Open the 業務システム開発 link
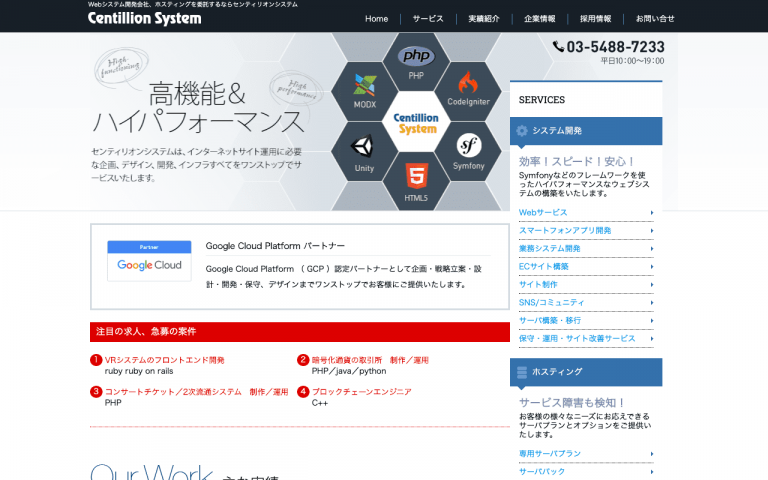 (550, 249)
